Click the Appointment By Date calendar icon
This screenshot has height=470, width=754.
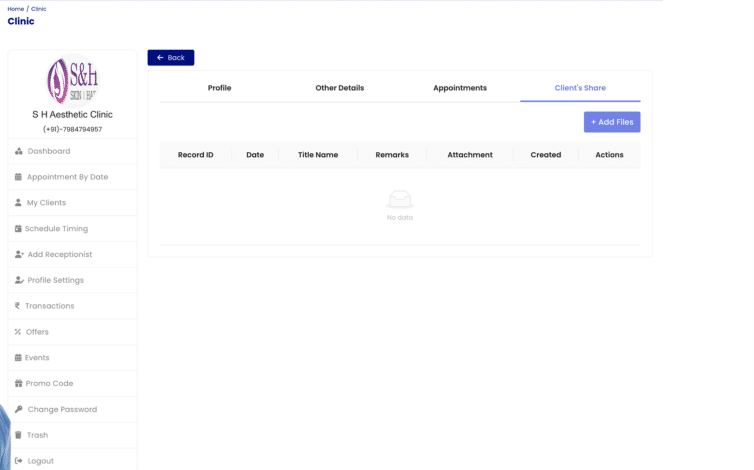18,177
